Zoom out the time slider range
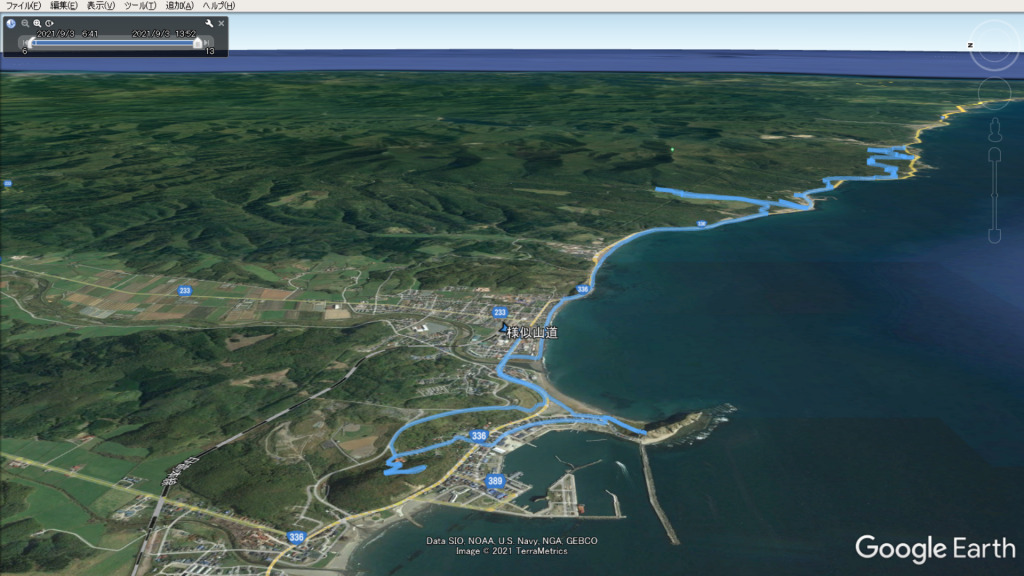 [x=25, y=23]
